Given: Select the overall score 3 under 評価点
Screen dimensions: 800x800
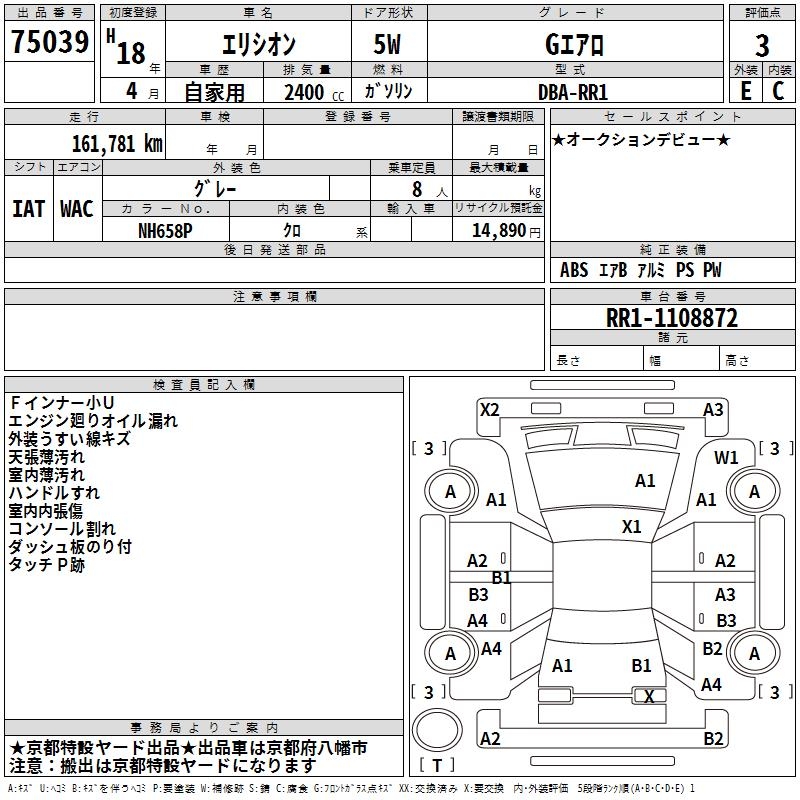Looking at the screenshot, I should (x=762, y=45).
